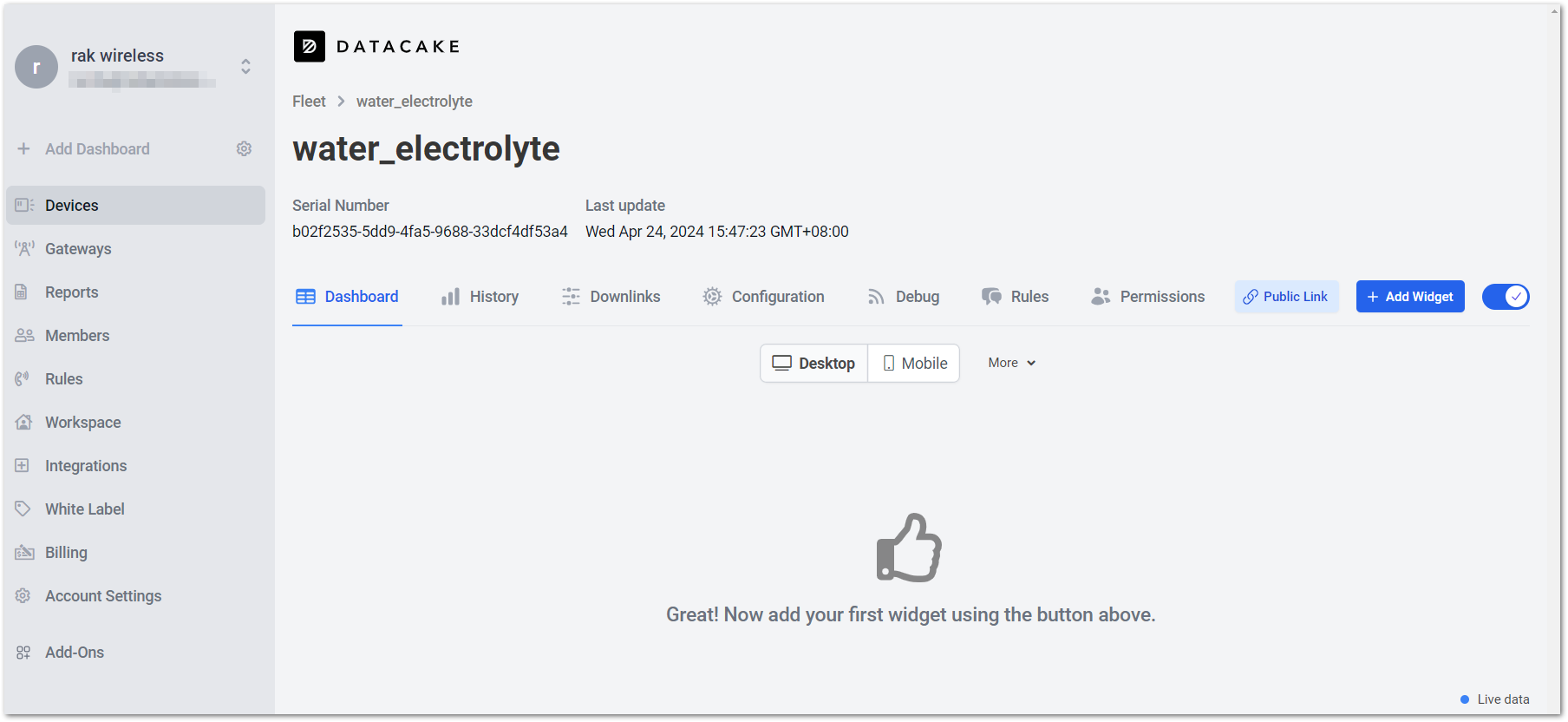The image size is (1568, 722).
Task: Click the dashboard settings gear icon
Action: point(244,148)
